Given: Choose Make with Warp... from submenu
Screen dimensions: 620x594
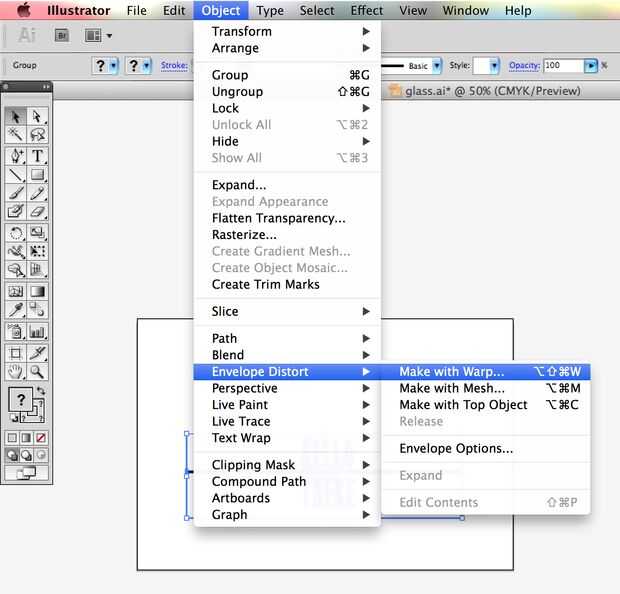Looking at the screenshot, I should [486, 372].
